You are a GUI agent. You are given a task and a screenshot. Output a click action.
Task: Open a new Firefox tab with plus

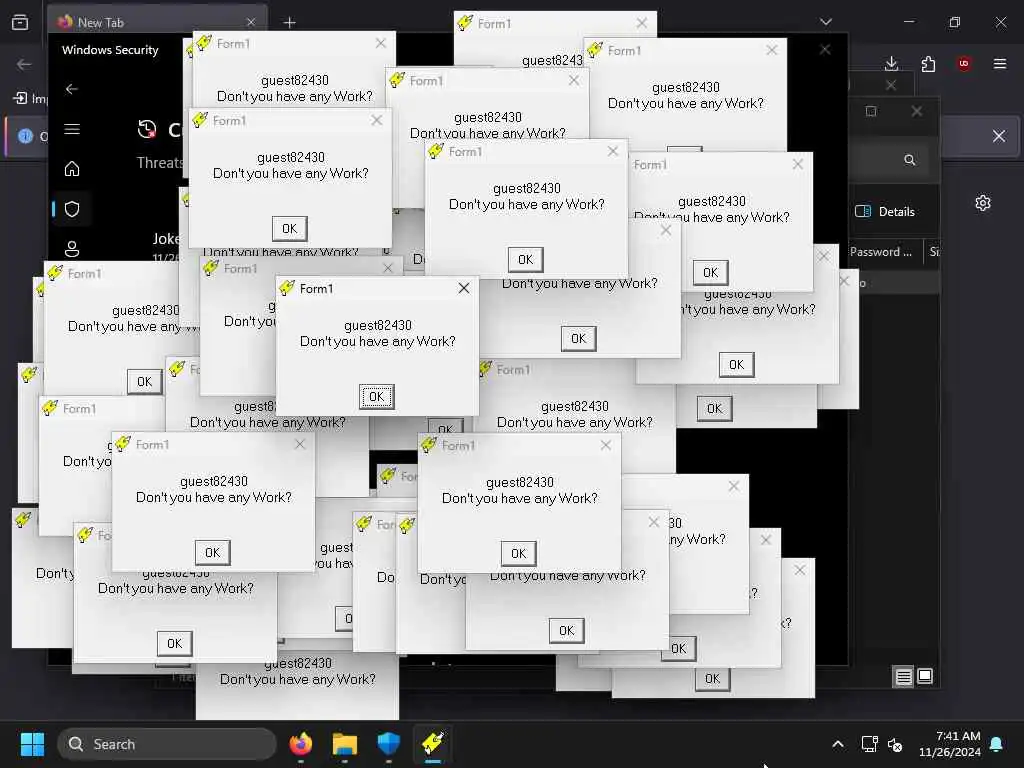coord(289,22)
